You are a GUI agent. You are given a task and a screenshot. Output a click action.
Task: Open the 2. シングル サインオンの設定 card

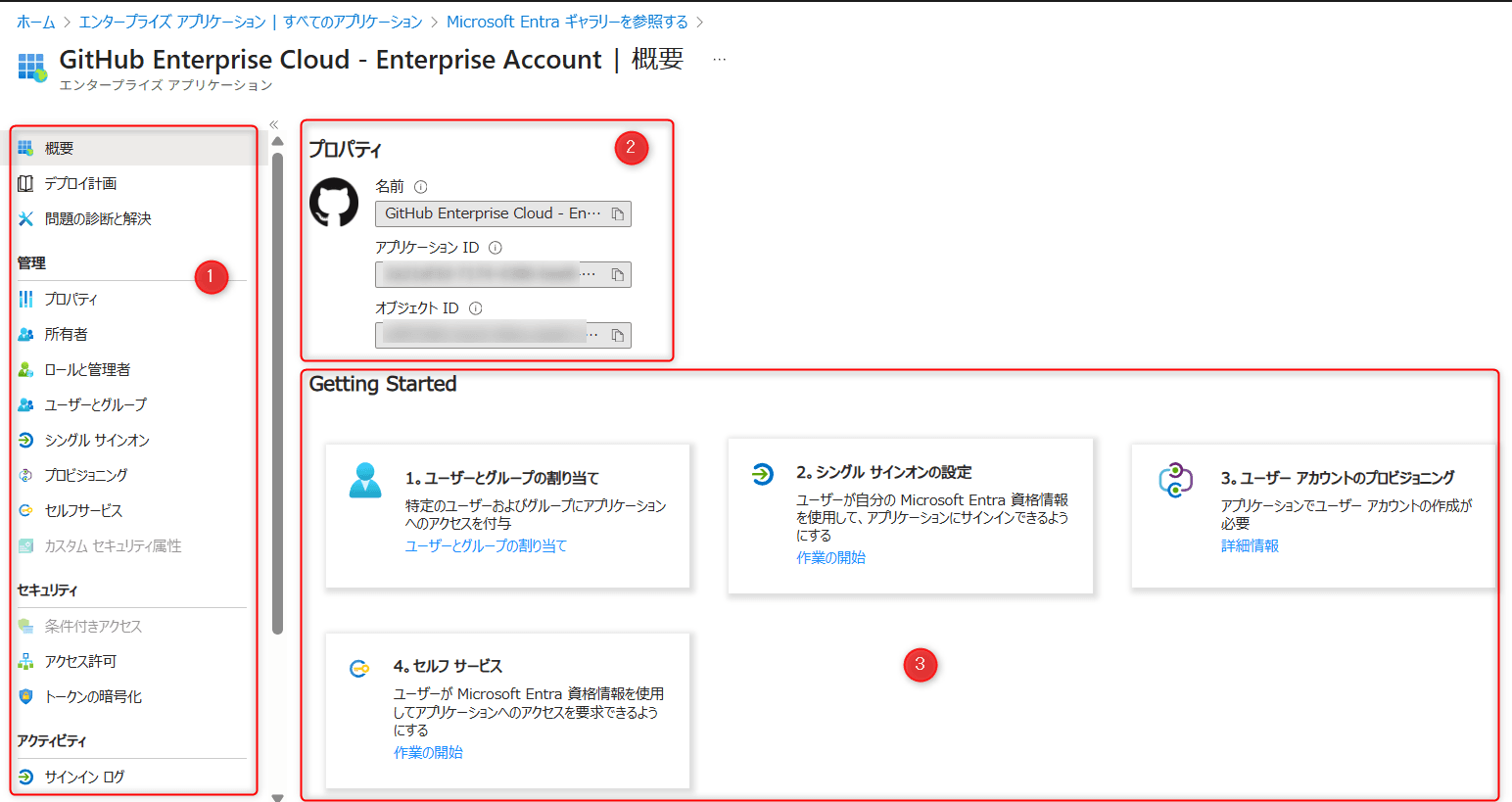910,516
